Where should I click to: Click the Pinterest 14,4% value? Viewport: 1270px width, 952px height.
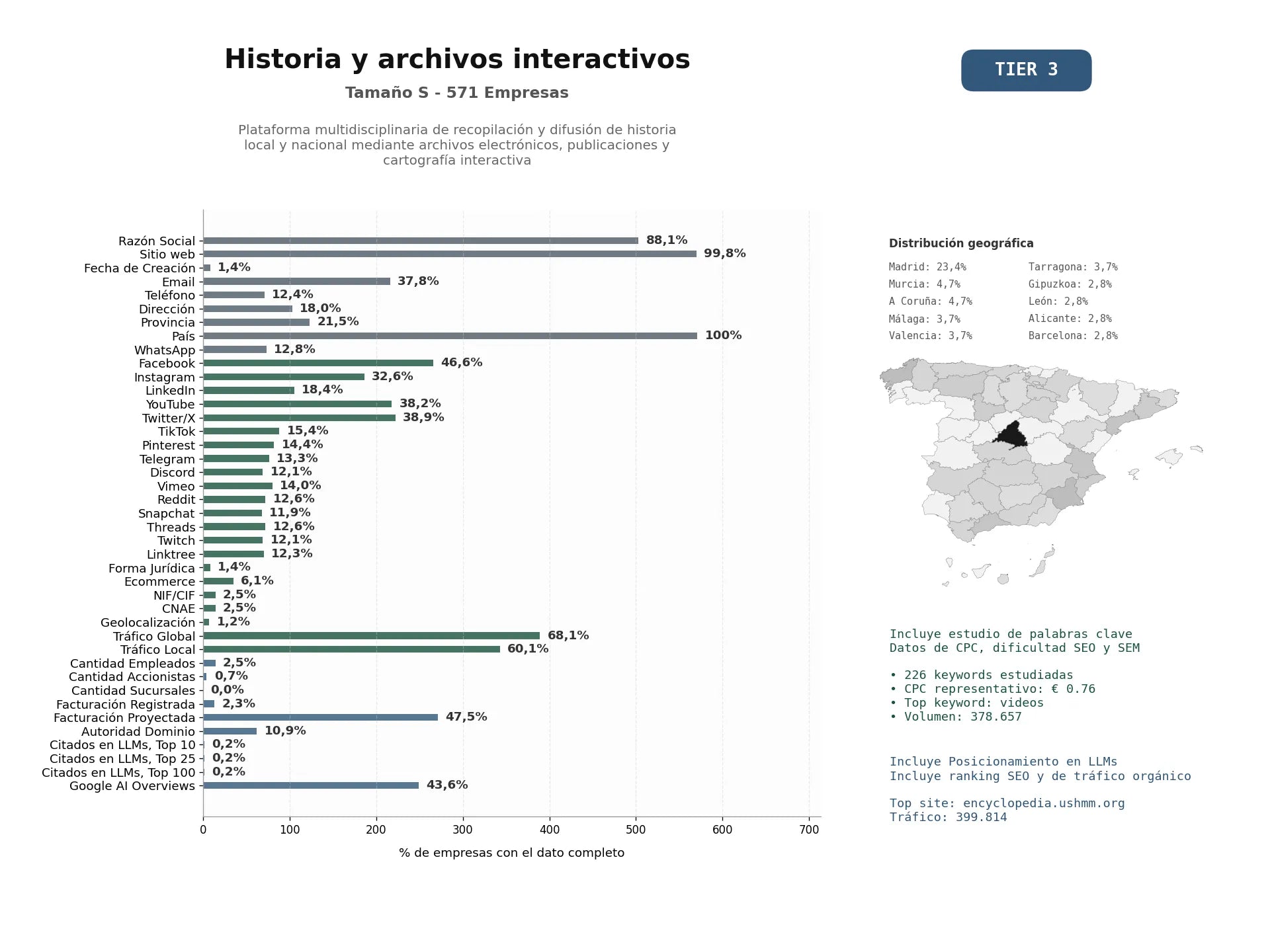302,444
